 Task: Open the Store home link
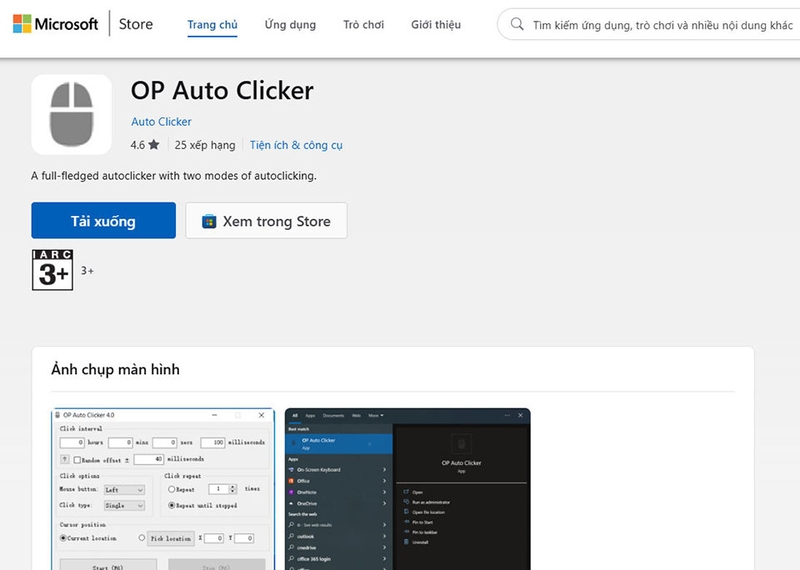click(x=136, y=24)
